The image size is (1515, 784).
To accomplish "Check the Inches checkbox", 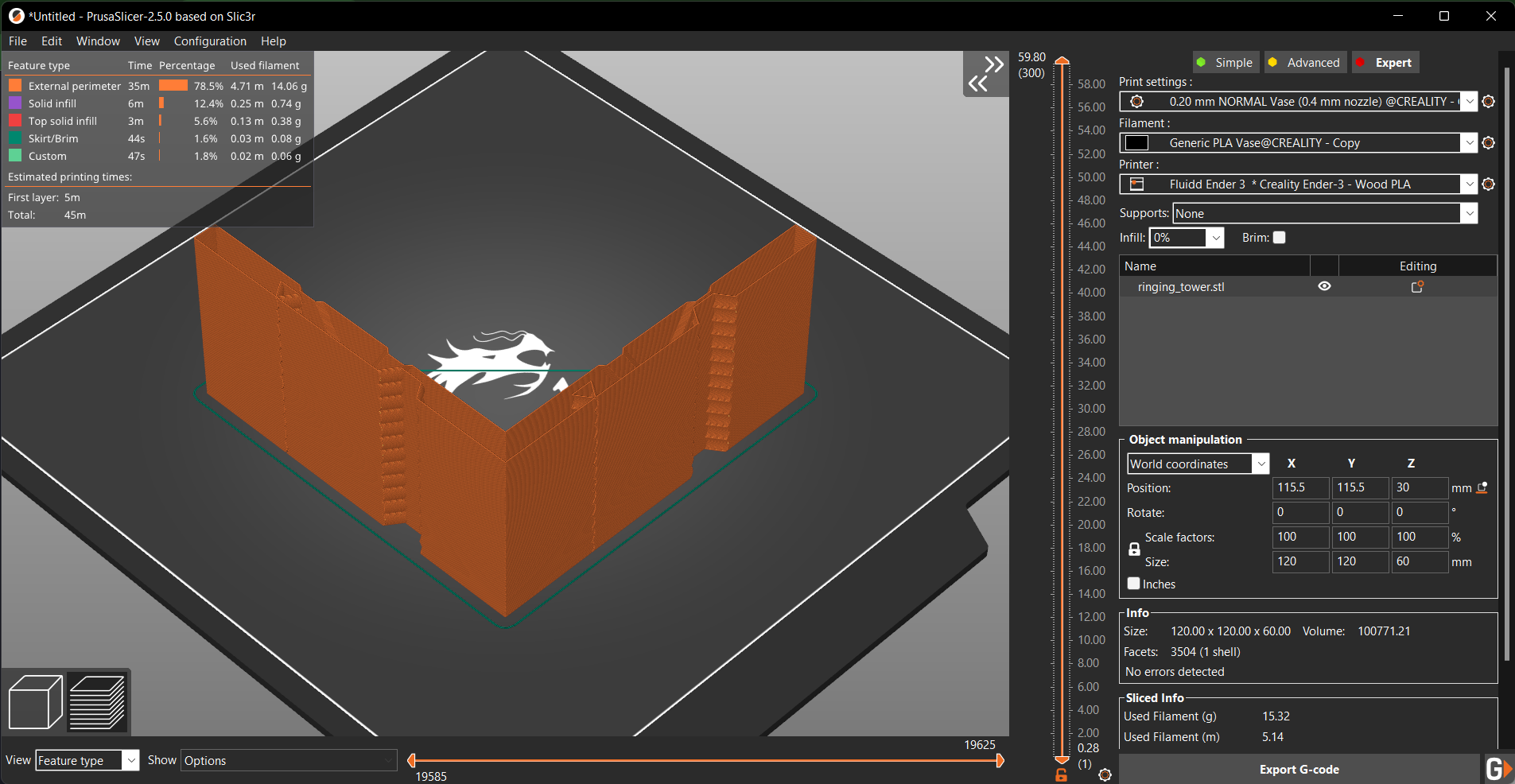I will 1134,584.
